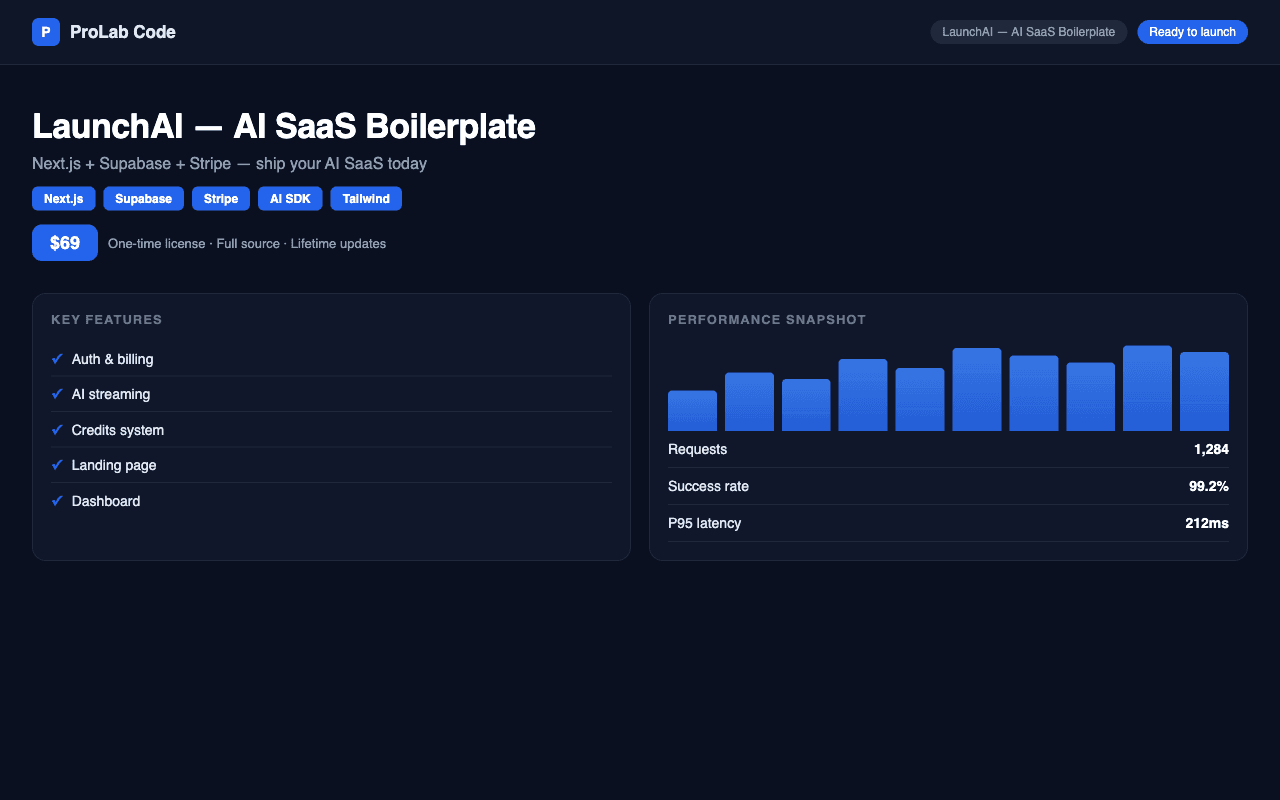Screen dimensions: 1280x800
Task: Click the first, shortest bar in the chart
Action: pos(692,411)
